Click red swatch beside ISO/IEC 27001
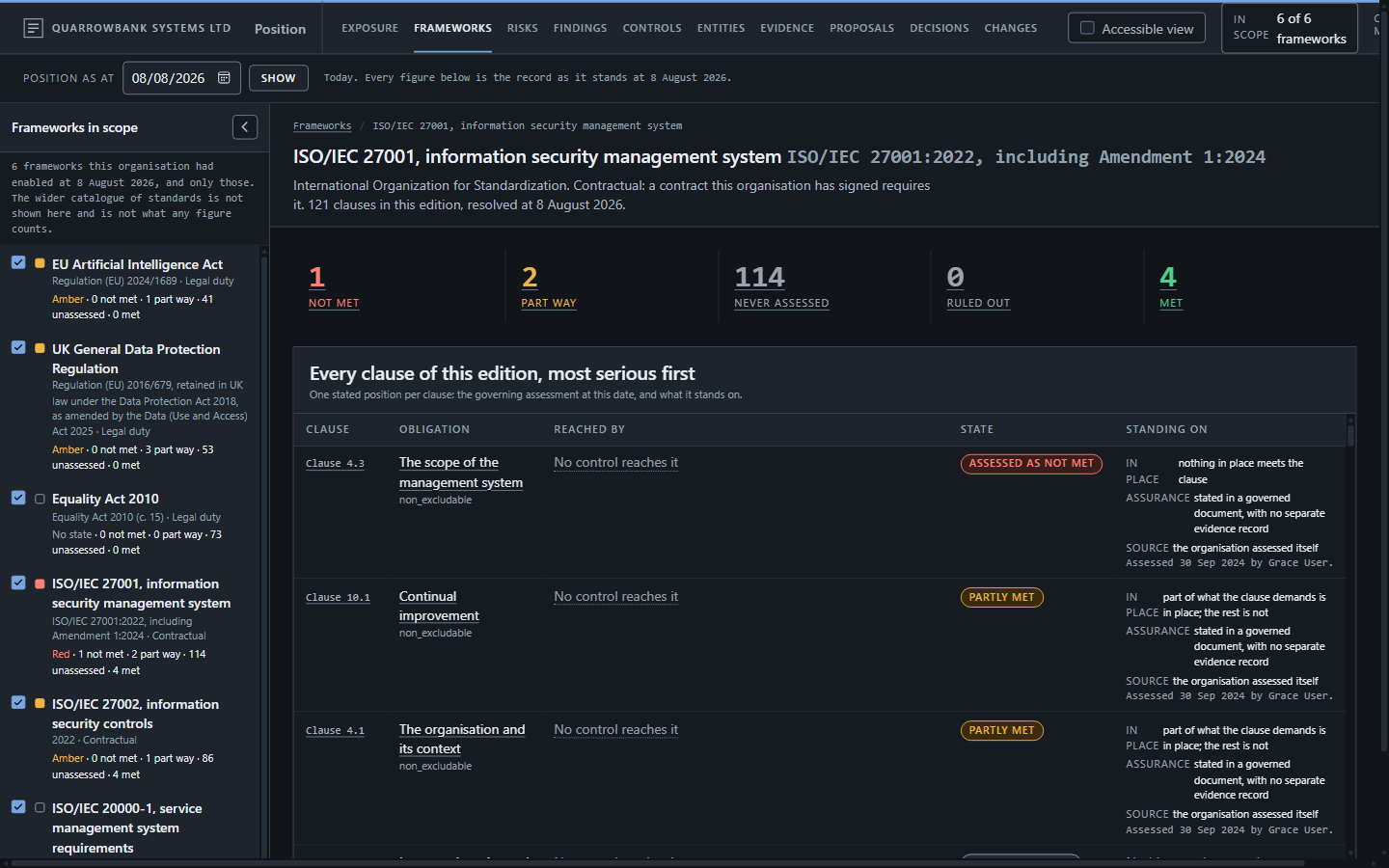This screenshot has width=1389, height=868. pos(40,583)
